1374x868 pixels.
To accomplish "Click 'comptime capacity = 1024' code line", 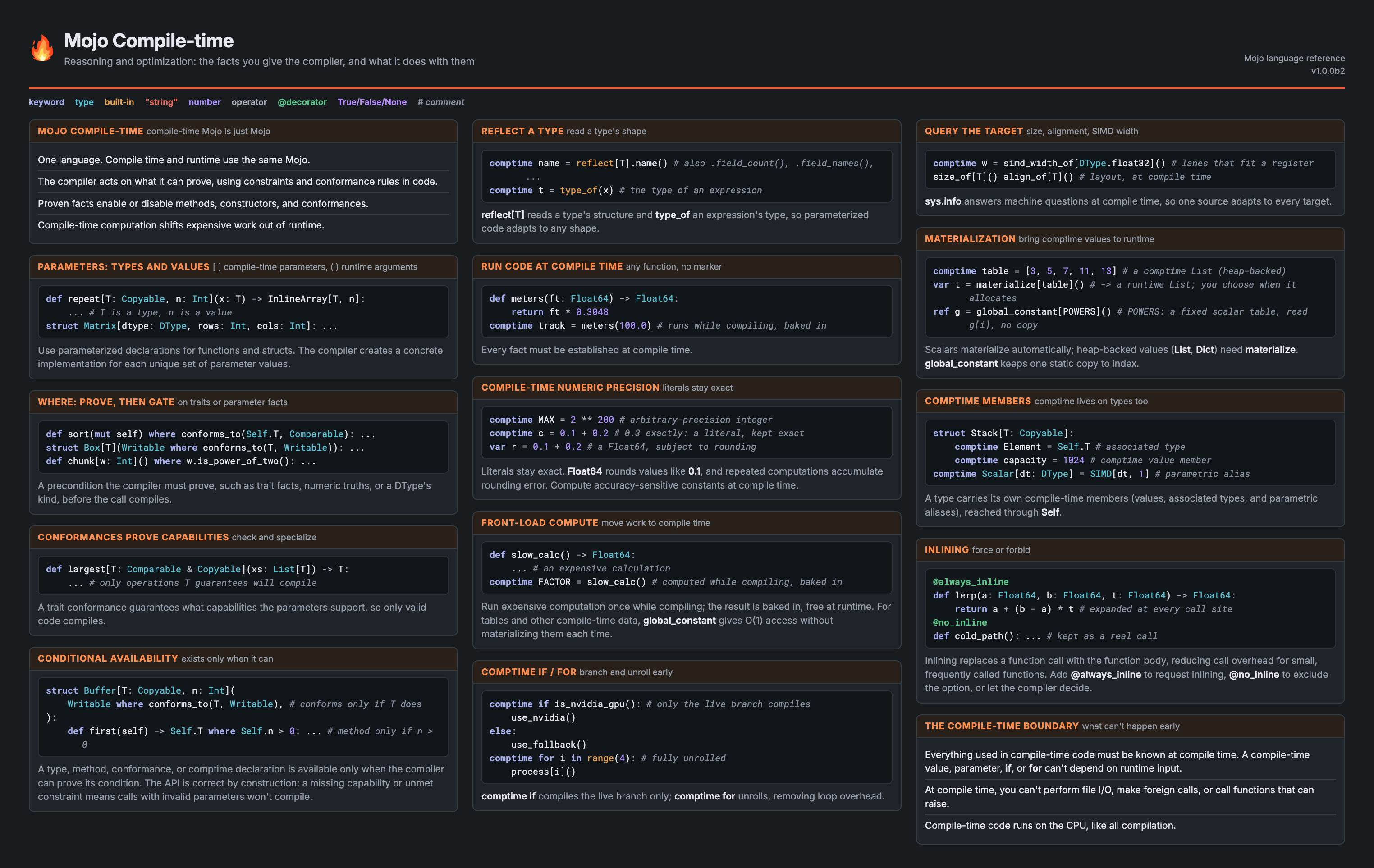I will click(1082, 460).
